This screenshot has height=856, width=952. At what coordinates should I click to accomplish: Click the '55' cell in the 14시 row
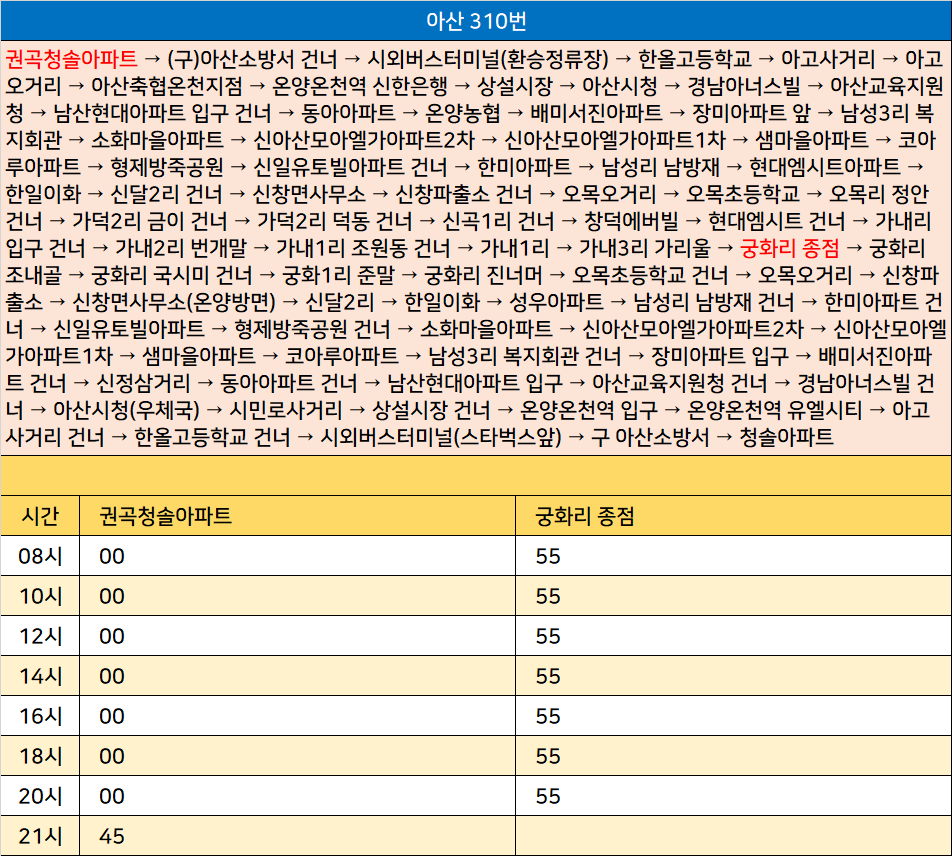pos(733,676)
